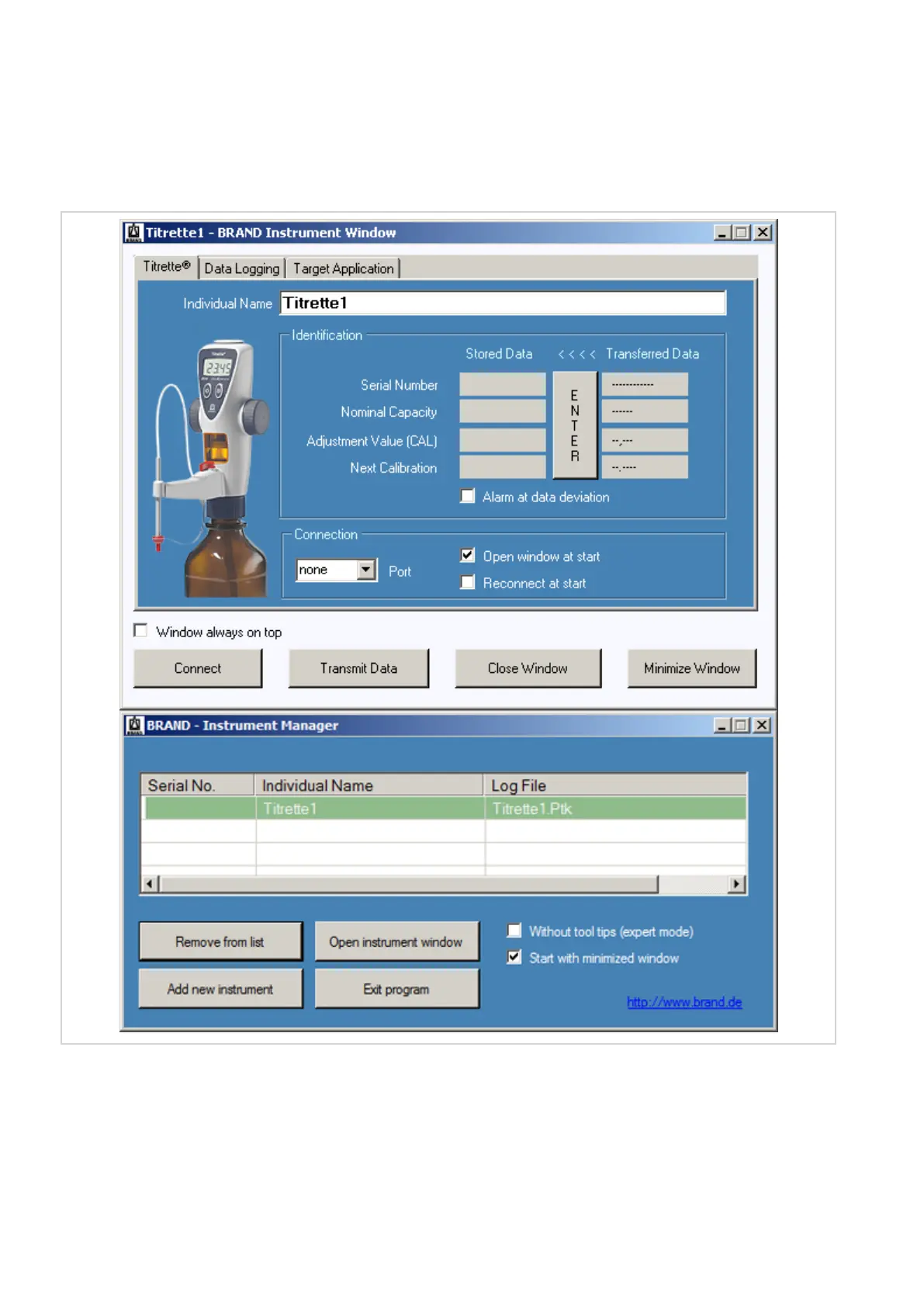Minimize the Titrette1 Instrument Window via title bar
Image resolution: width=924 pixels, height=1307 pixels.
tap(722, 232)
